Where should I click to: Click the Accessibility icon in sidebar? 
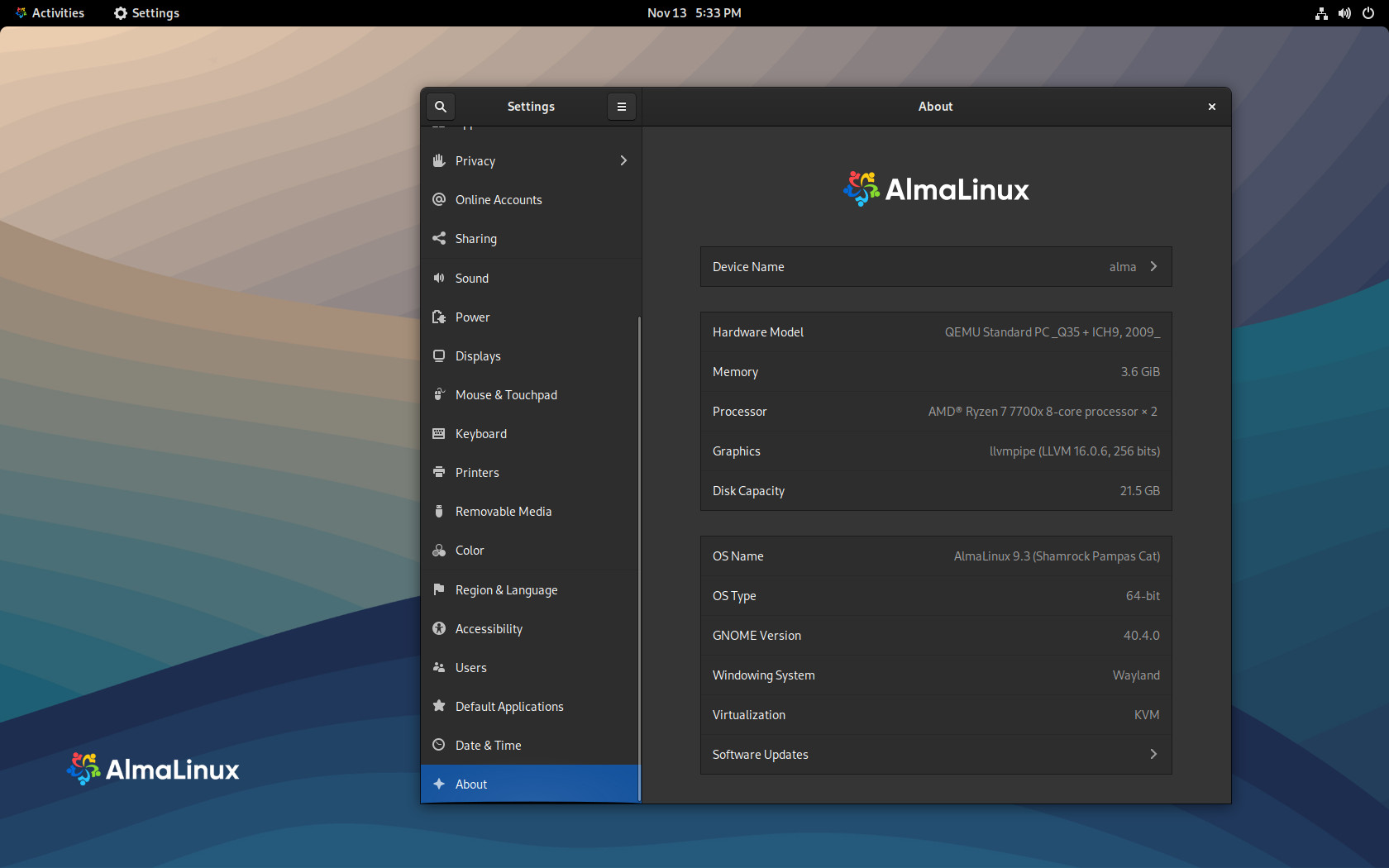[x=439, y=628]
